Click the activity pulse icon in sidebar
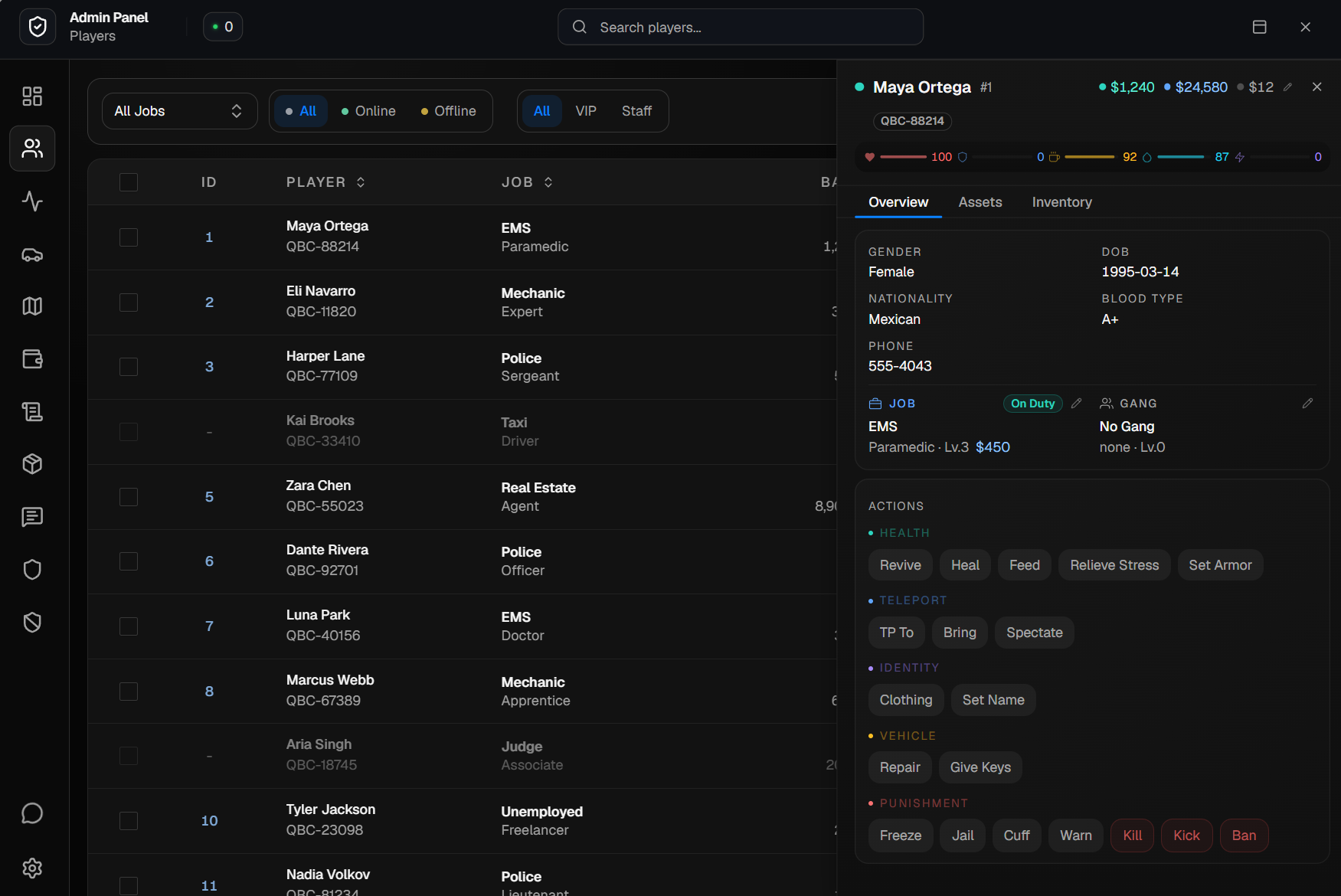The height and width of the screenshot is (896, 1341). click(x=32, y=201)
